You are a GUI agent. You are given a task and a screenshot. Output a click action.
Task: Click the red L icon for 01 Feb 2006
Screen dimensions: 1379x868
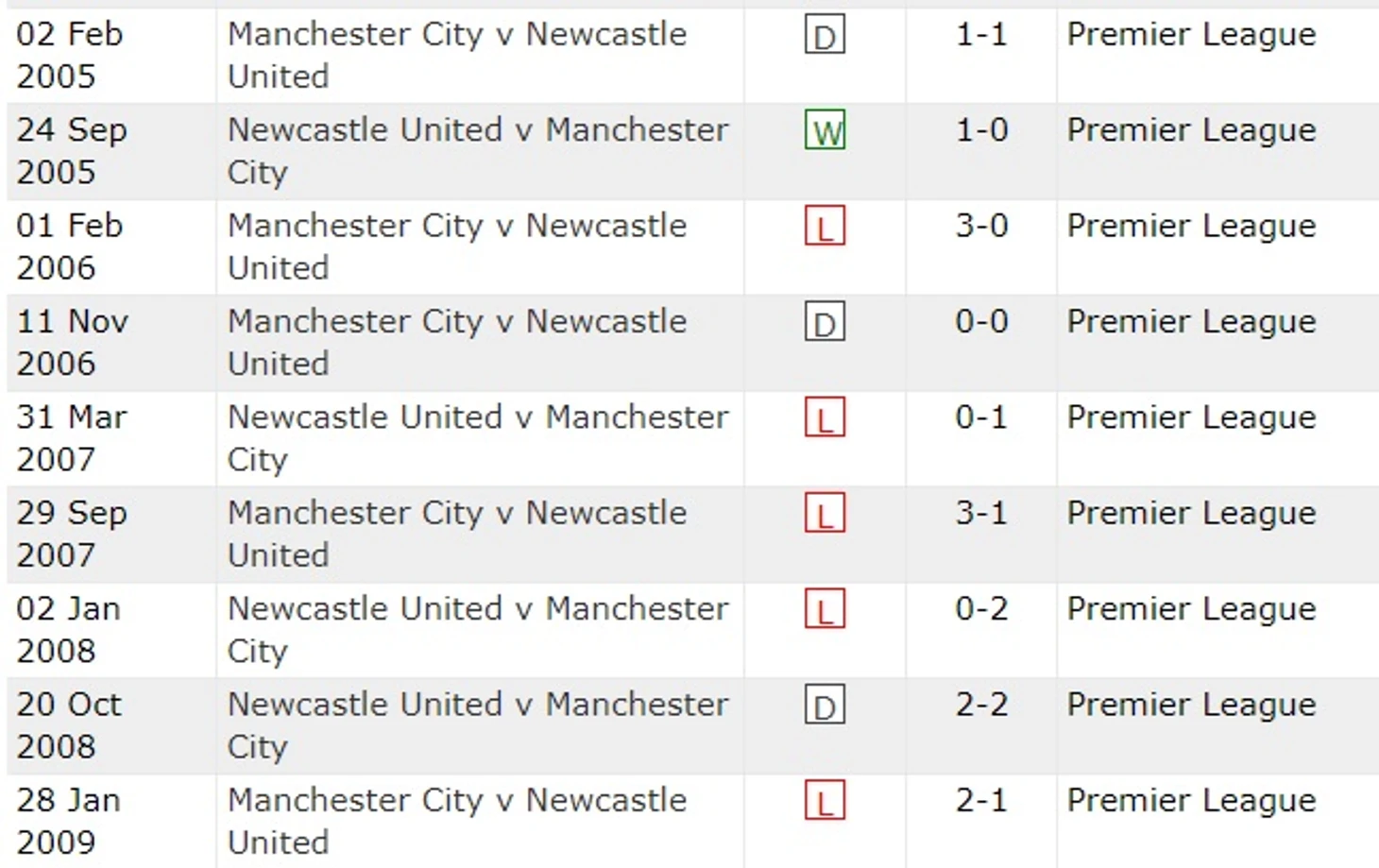(825, 227)
